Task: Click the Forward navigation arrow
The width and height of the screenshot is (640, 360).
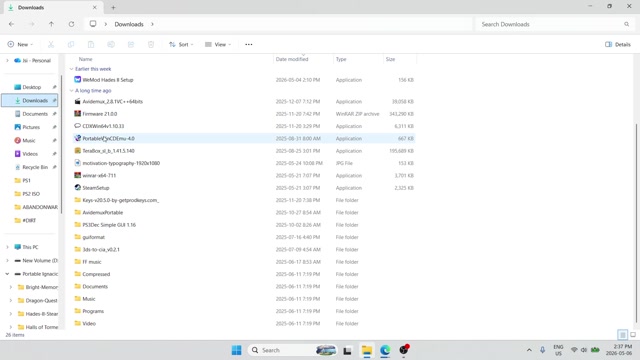Action: coord(31,24)
